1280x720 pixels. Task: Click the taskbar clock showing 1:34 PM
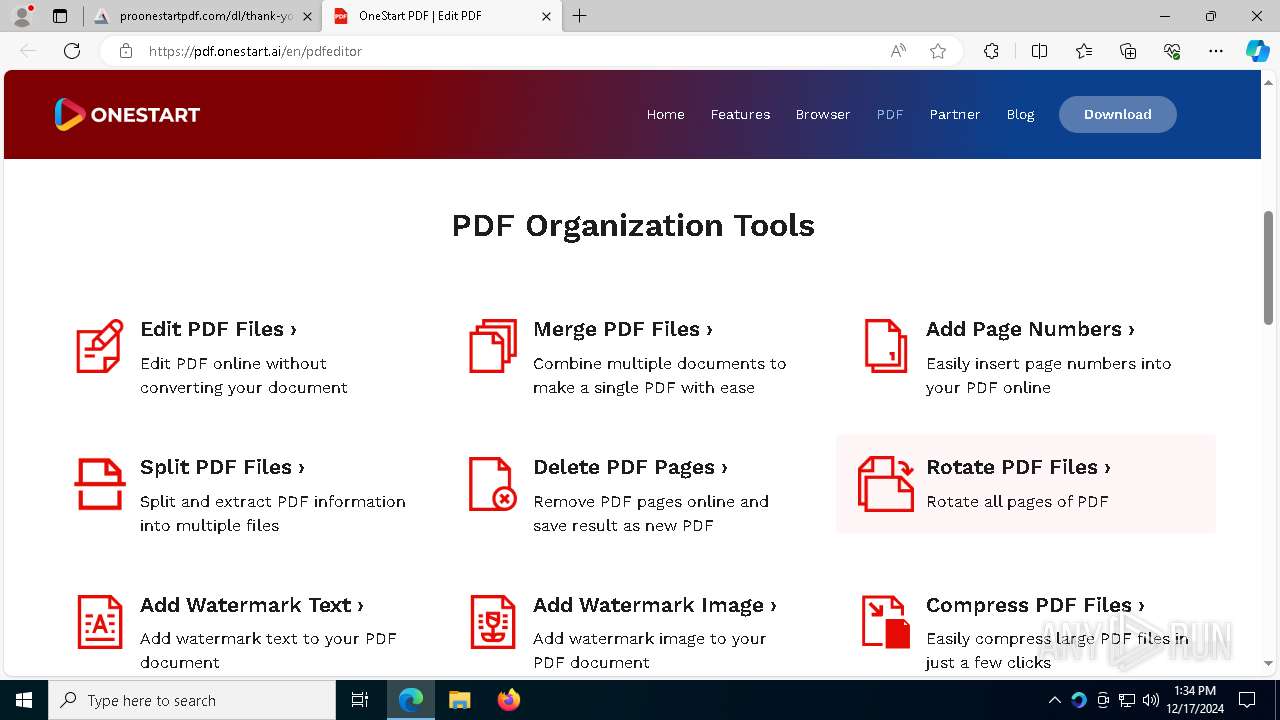coord(1195,700)
